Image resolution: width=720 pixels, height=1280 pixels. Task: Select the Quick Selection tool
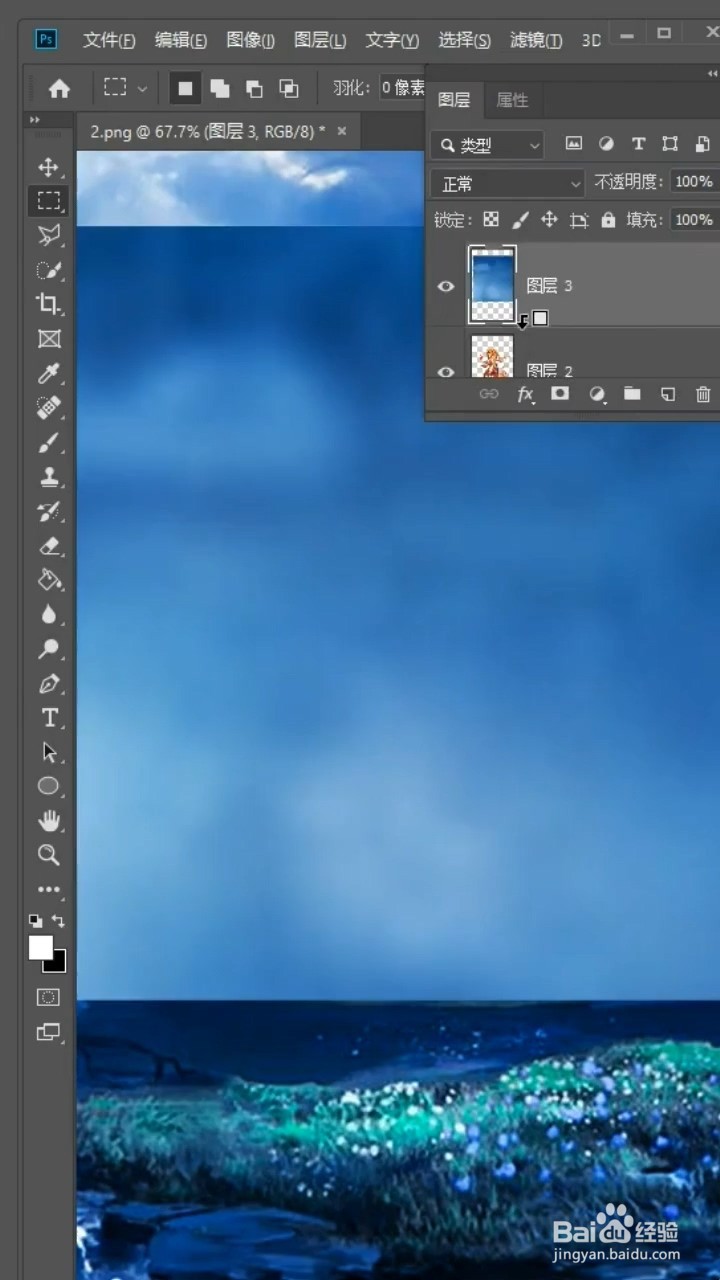[x=48, y=270]
